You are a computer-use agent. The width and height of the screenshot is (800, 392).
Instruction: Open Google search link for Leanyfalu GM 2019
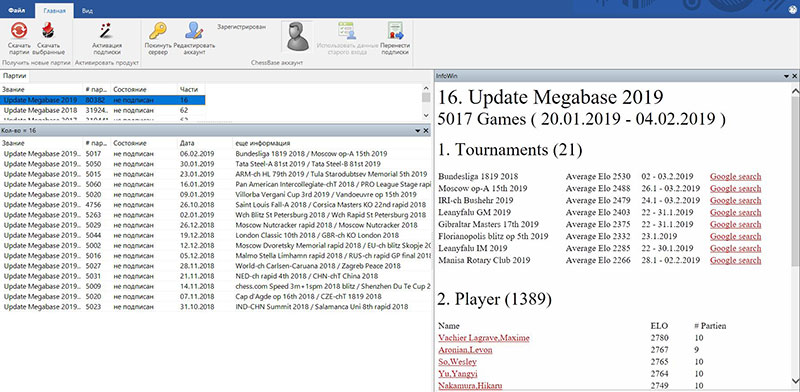point(735,212)
